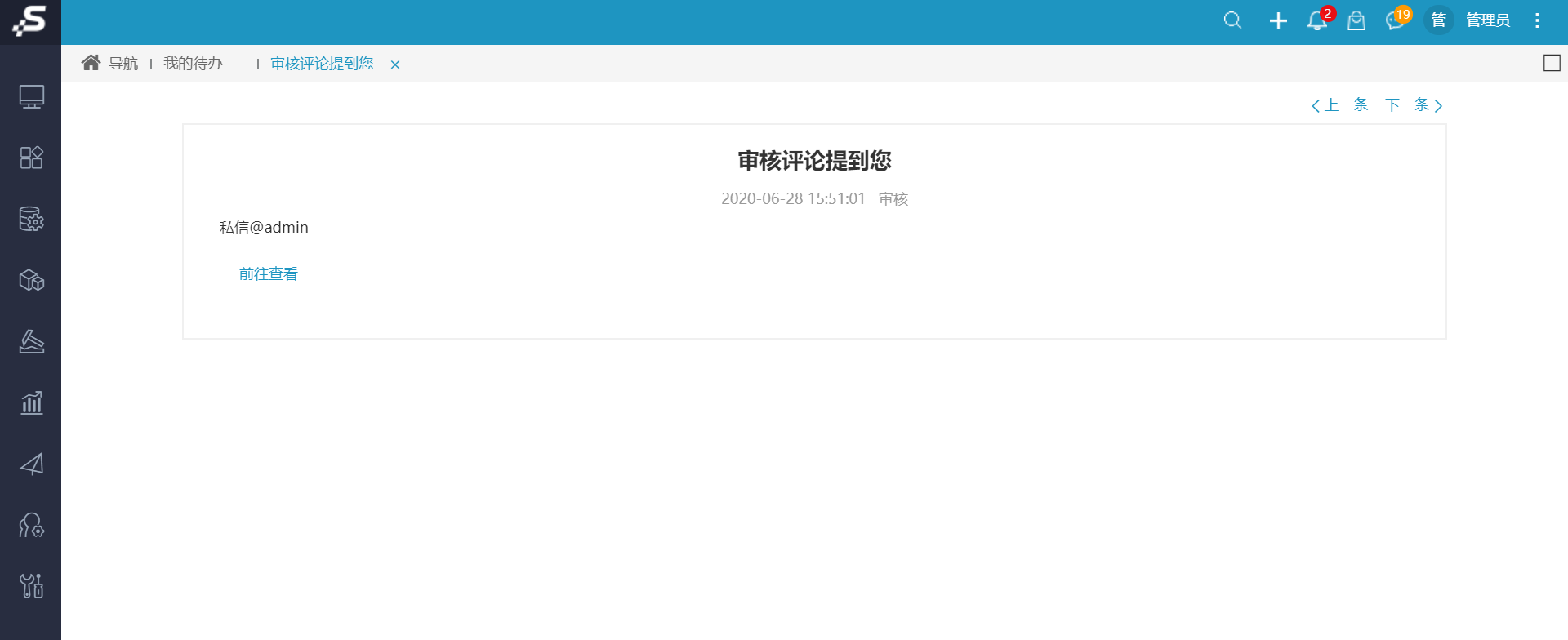Open the monitor/display sidebar icon
This screenshot has height=640, width=1568.
pyautogui.click(x=31, y=97)
